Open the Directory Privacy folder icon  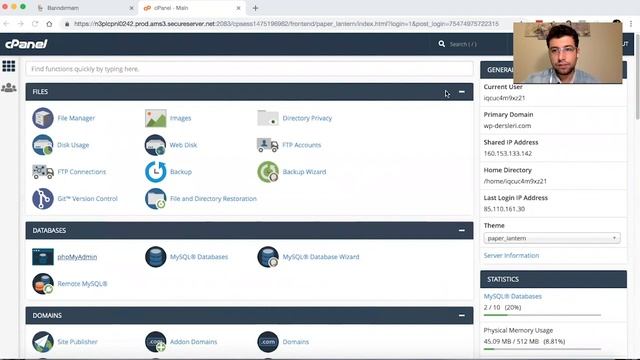point(268,118)
